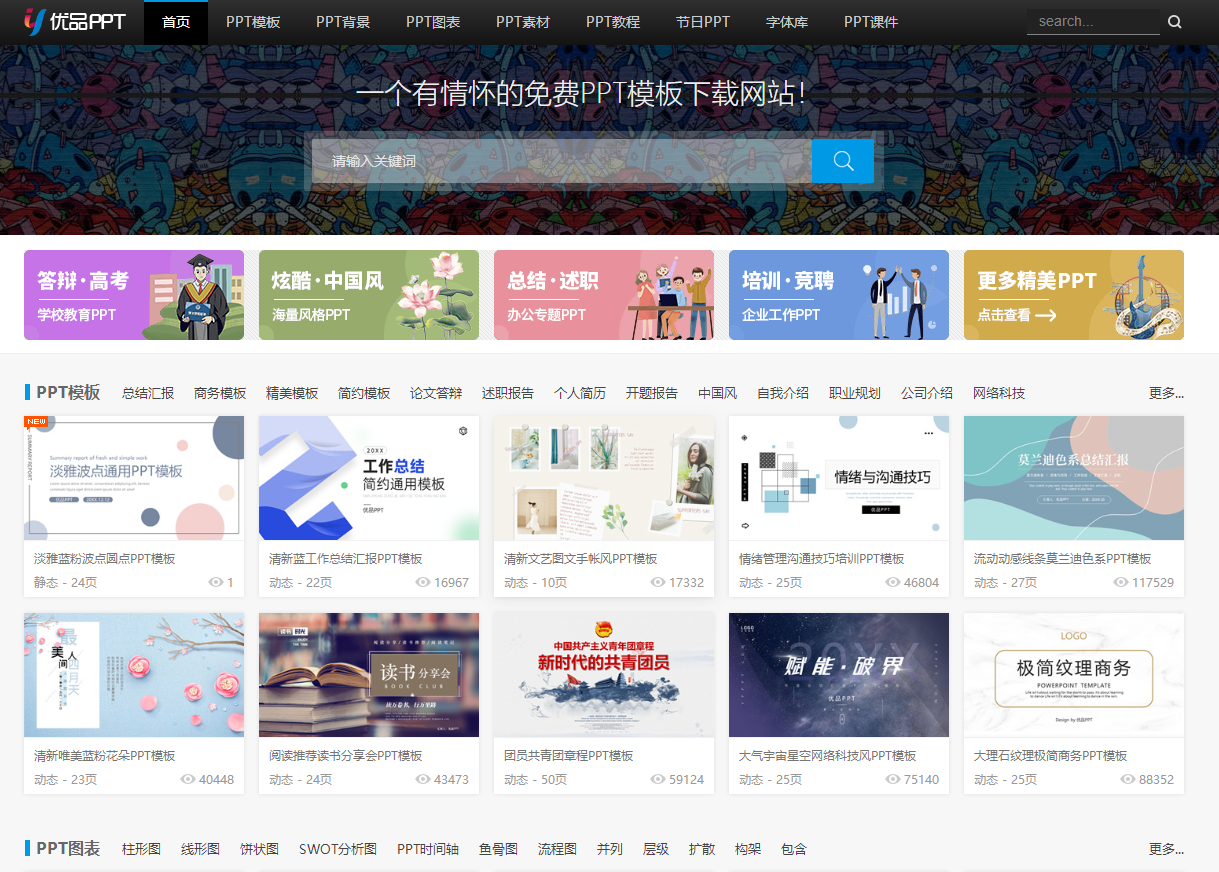Click the magnifier icon in the top search bar
Image resolution: width=1219 pixels, height=872 pixels.
1173,21
